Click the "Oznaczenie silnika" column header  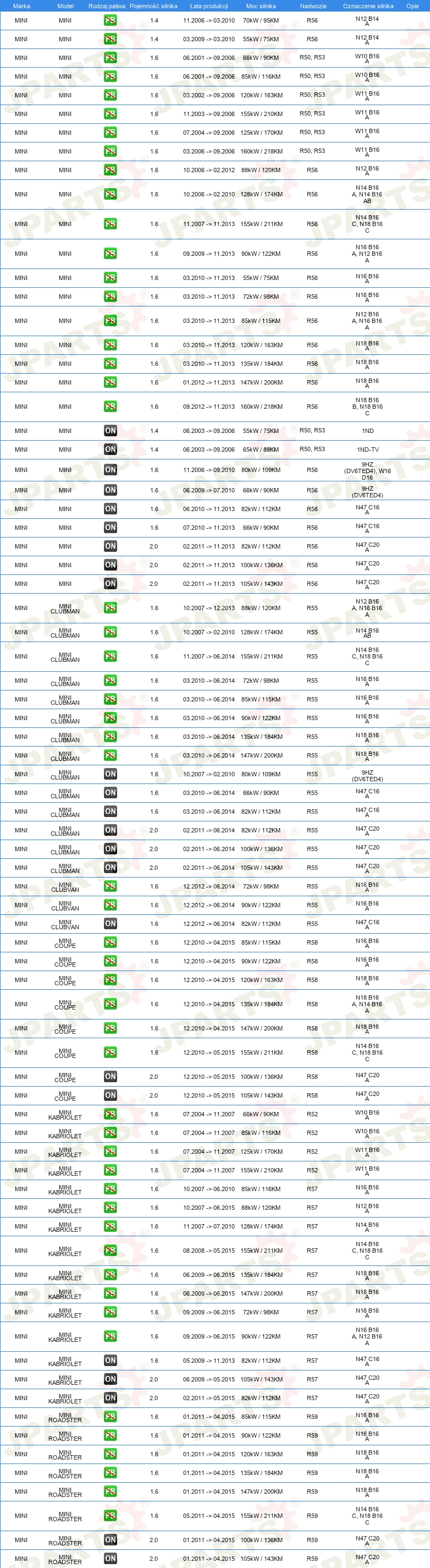368,6
